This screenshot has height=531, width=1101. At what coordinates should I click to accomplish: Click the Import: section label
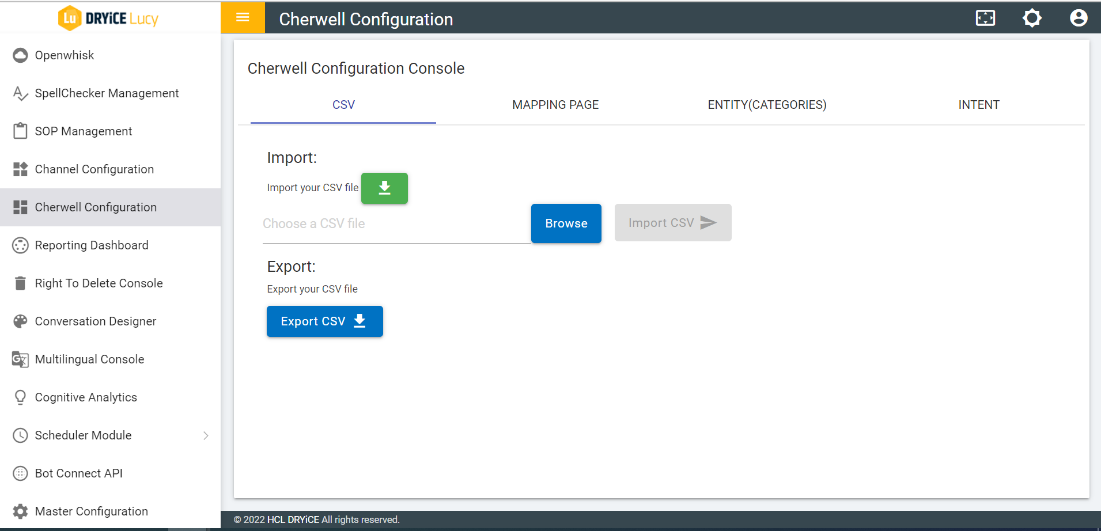coord(292,158)
